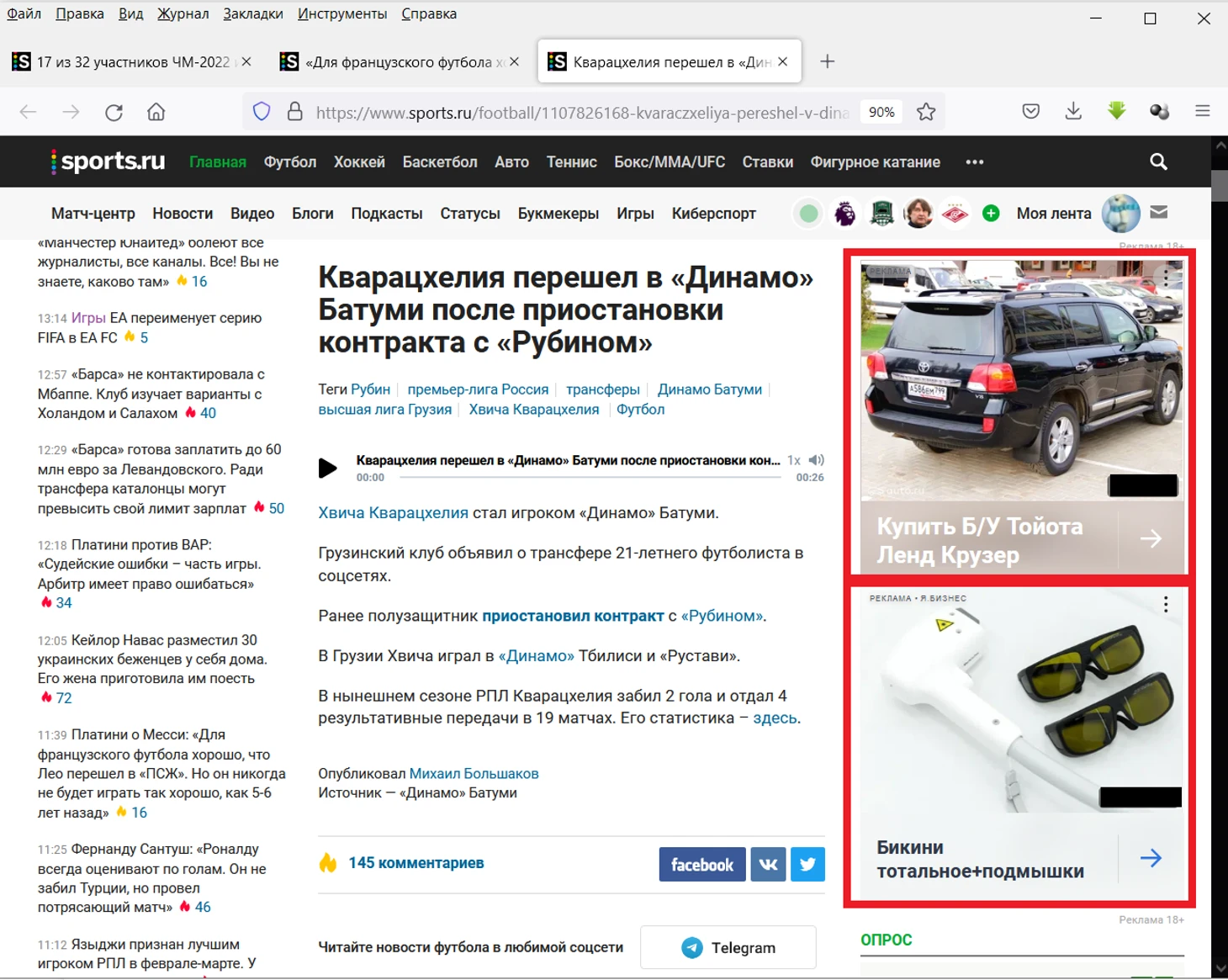Switch to the «Для французского футбола» tab
Screen dimensions: 1228x980
pos(400,62)
